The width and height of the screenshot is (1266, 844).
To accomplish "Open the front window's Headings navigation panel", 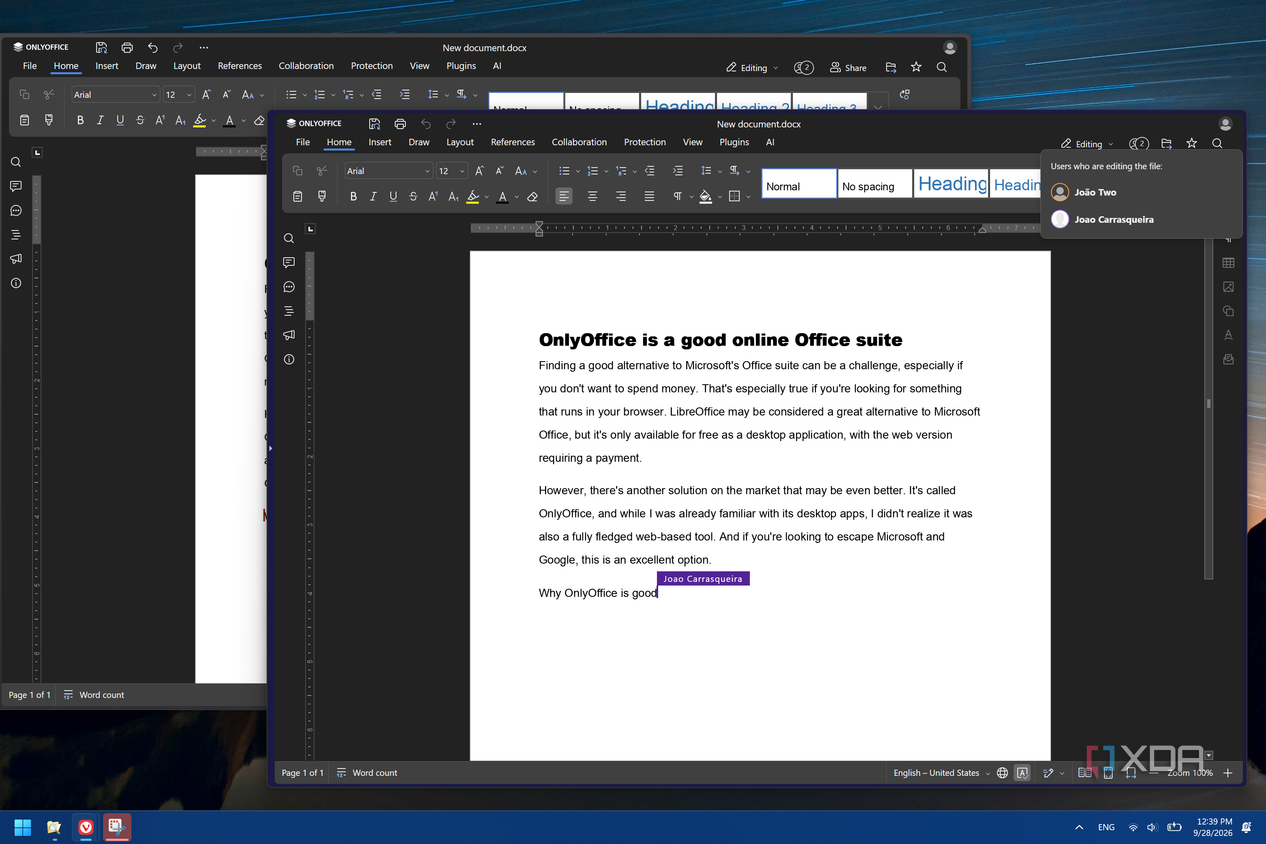I will [x=289, y=311].
